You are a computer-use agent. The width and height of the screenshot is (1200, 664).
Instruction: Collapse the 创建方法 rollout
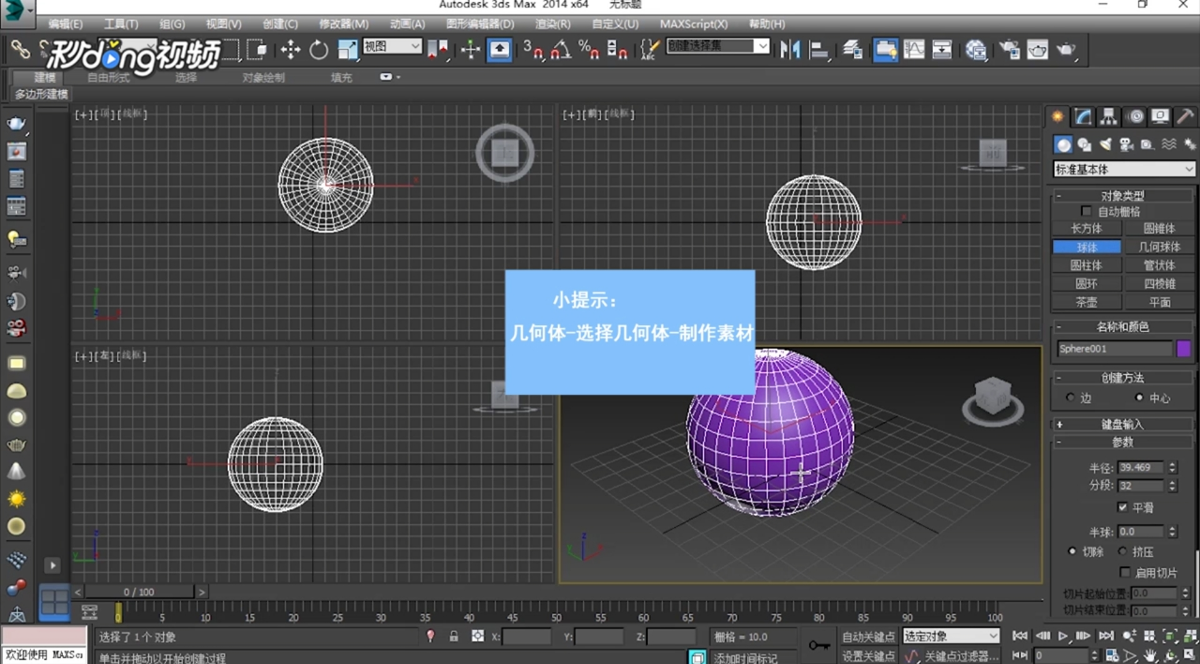pyautogui.click(x=1124, y=378)
